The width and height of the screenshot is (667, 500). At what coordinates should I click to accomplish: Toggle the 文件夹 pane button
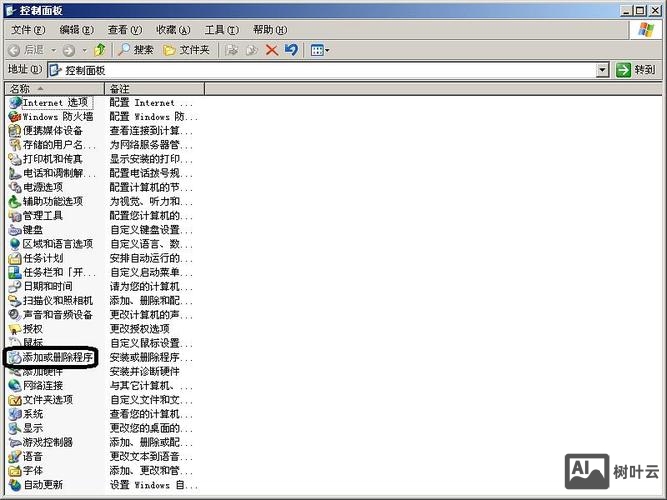(186, 50)
